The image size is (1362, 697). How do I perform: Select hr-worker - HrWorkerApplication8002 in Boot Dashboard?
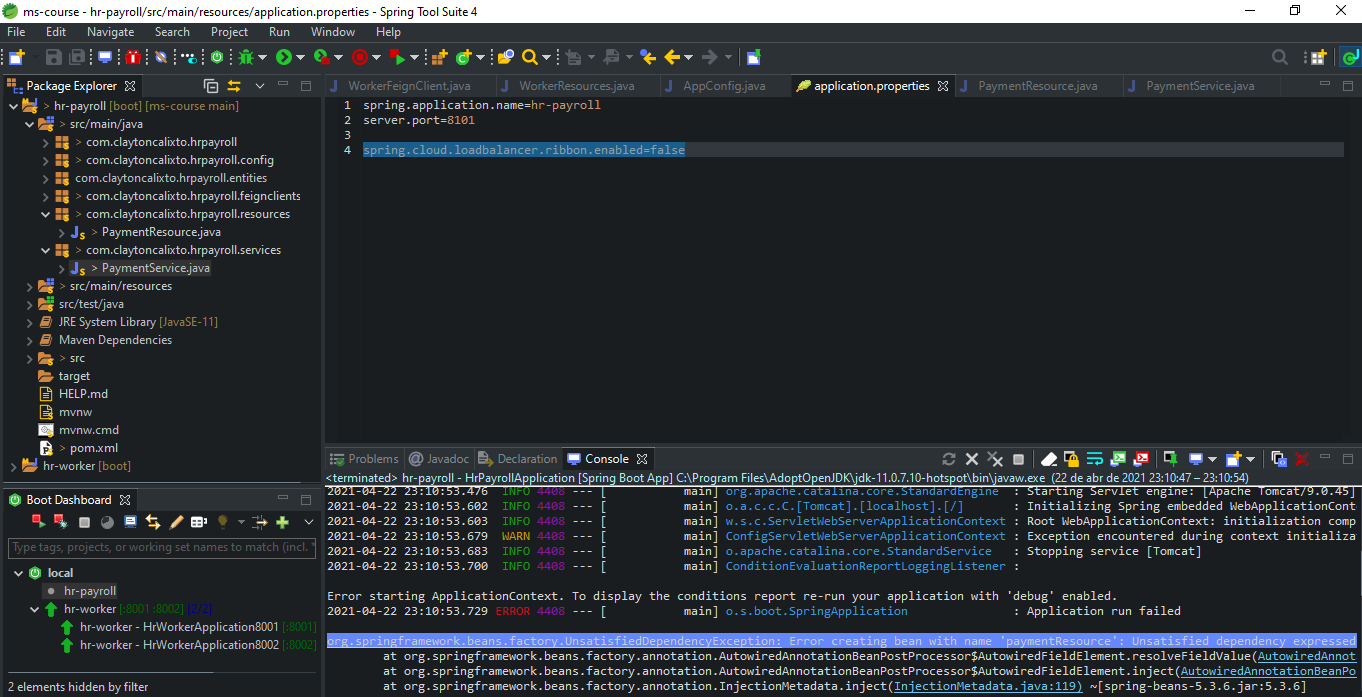pos(178,645)
